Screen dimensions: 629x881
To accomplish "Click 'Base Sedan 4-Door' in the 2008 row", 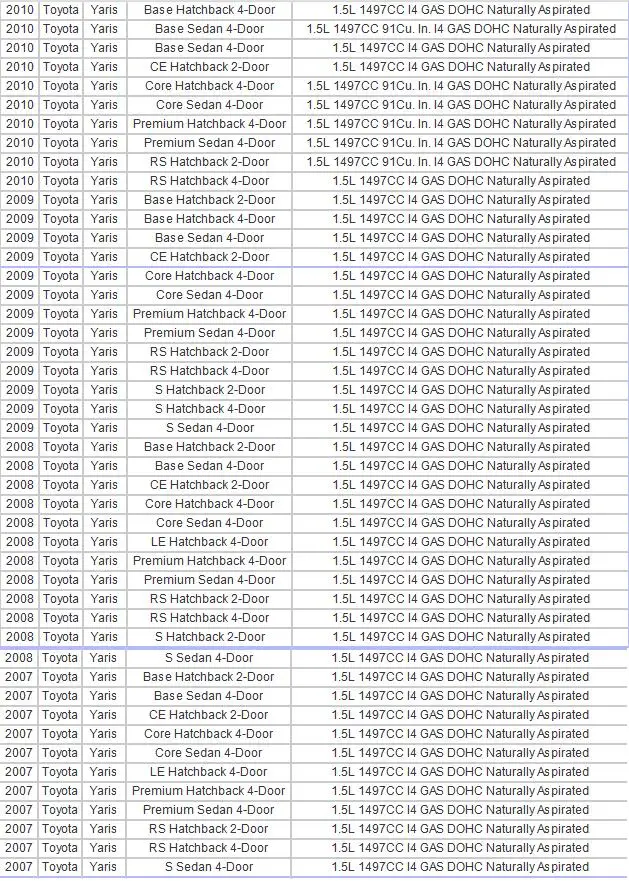I will coord(210,466).
